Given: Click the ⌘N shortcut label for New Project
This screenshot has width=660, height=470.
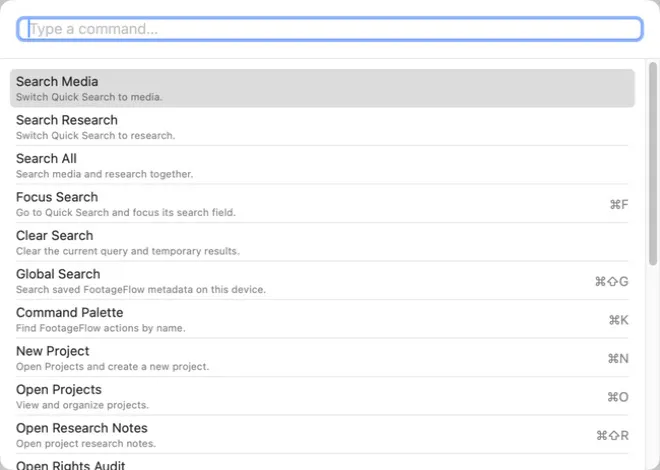Looking at the screenshot, I should click(618, 358).
